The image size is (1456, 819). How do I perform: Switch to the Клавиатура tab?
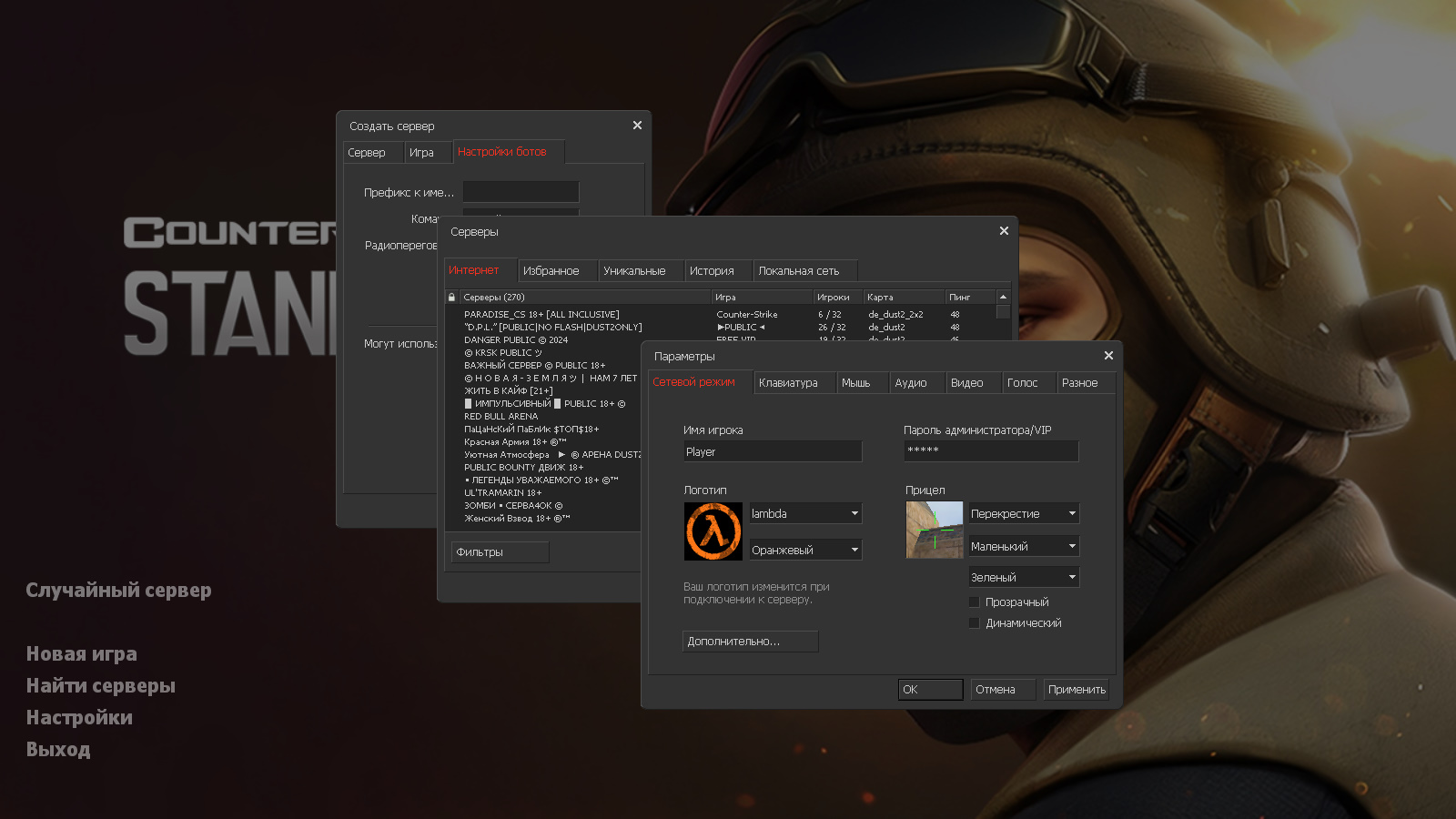(x=788, y=383)
